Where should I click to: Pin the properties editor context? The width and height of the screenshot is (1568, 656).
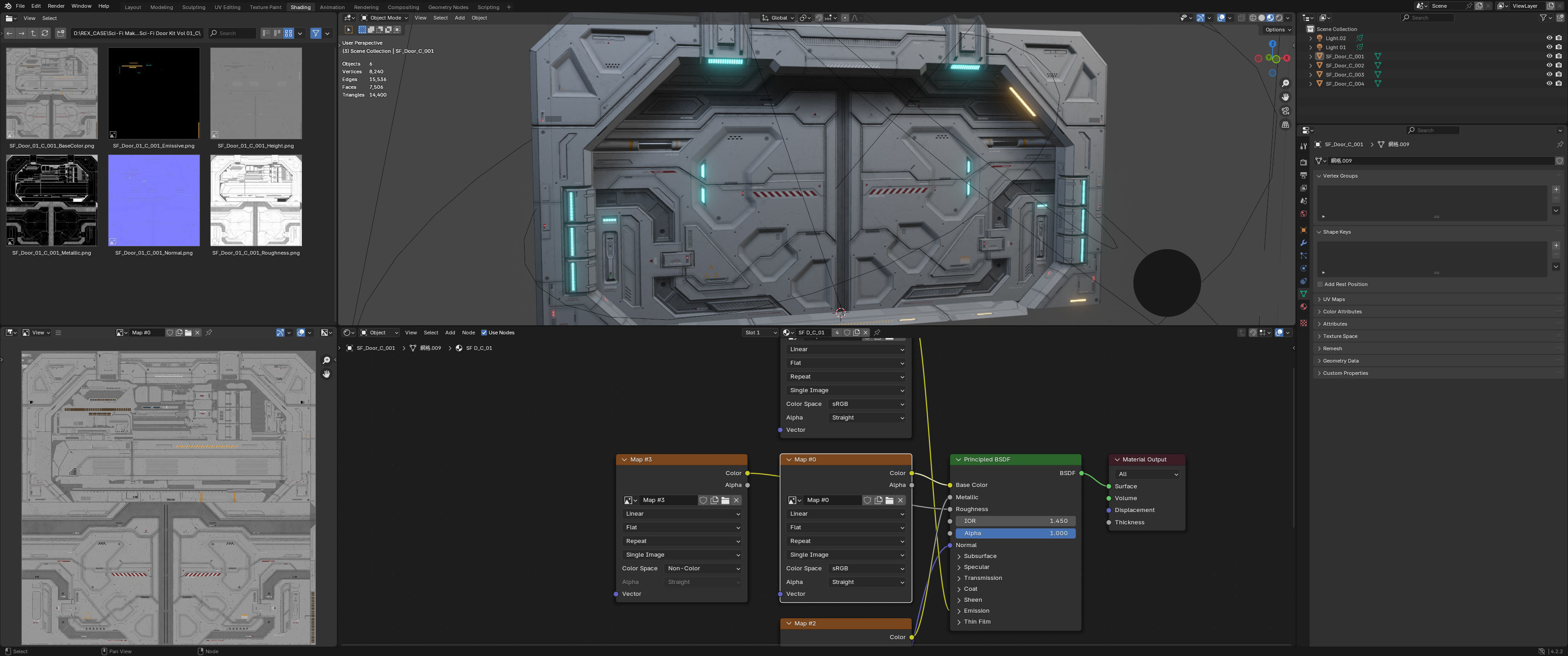click(x=1559, y=144)
